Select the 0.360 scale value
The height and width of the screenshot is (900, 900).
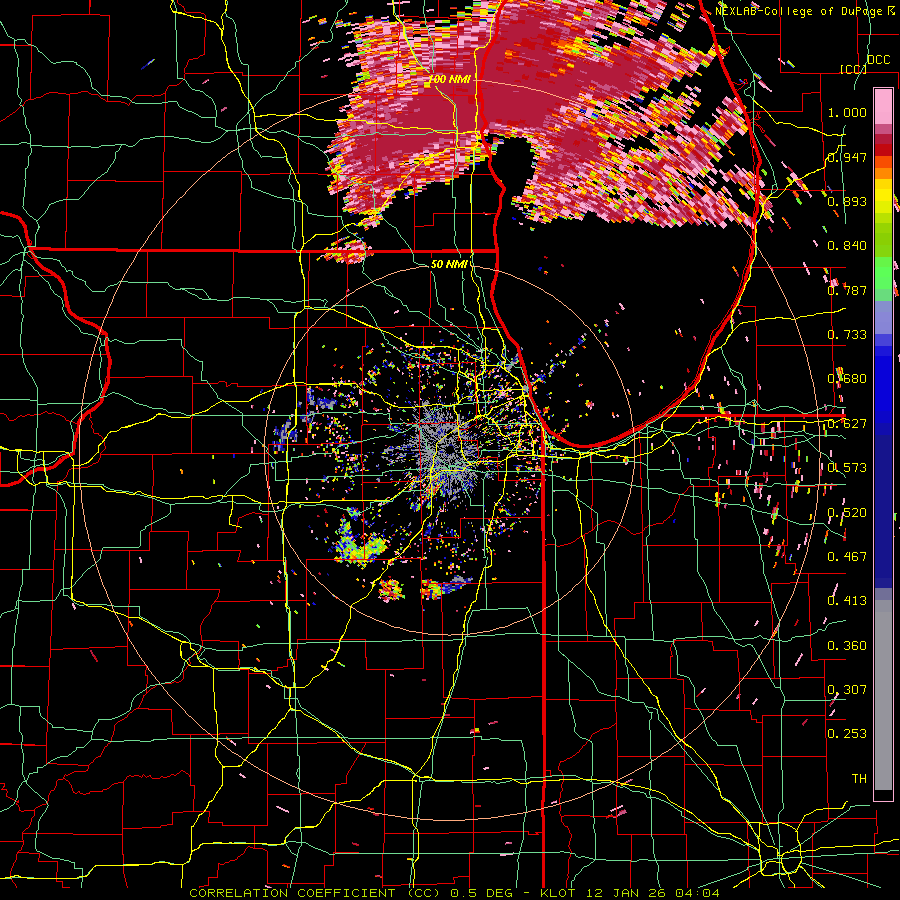(x=847, y=646)
